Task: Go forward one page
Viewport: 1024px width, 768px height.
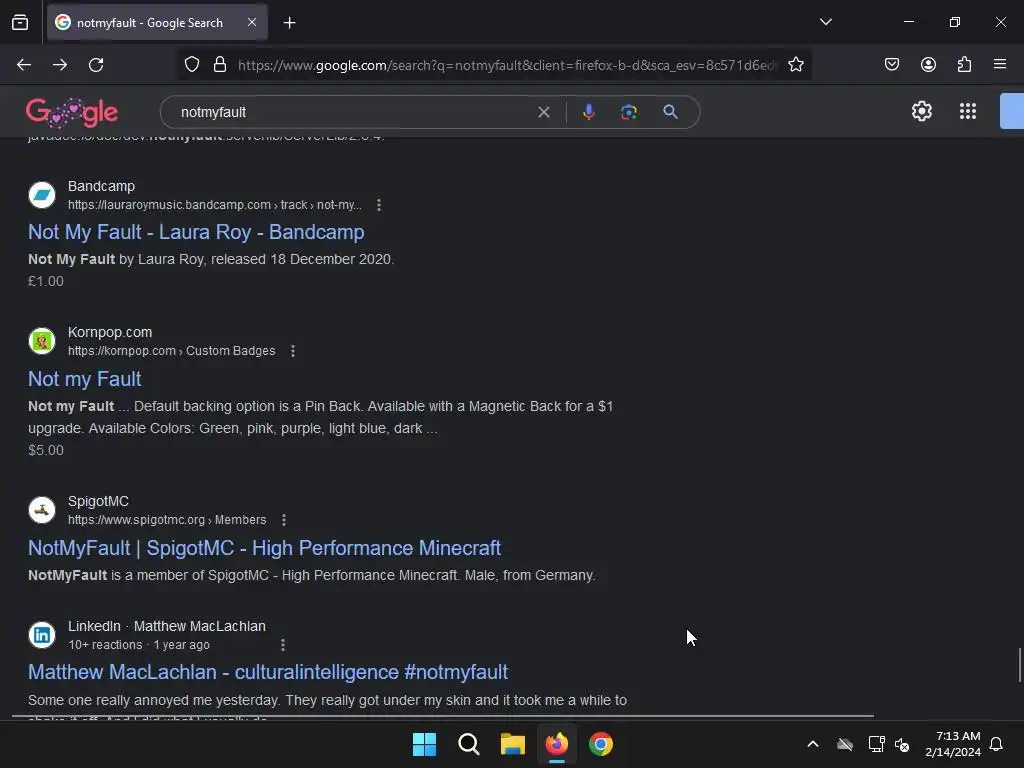Action: (x=60, y=65)
